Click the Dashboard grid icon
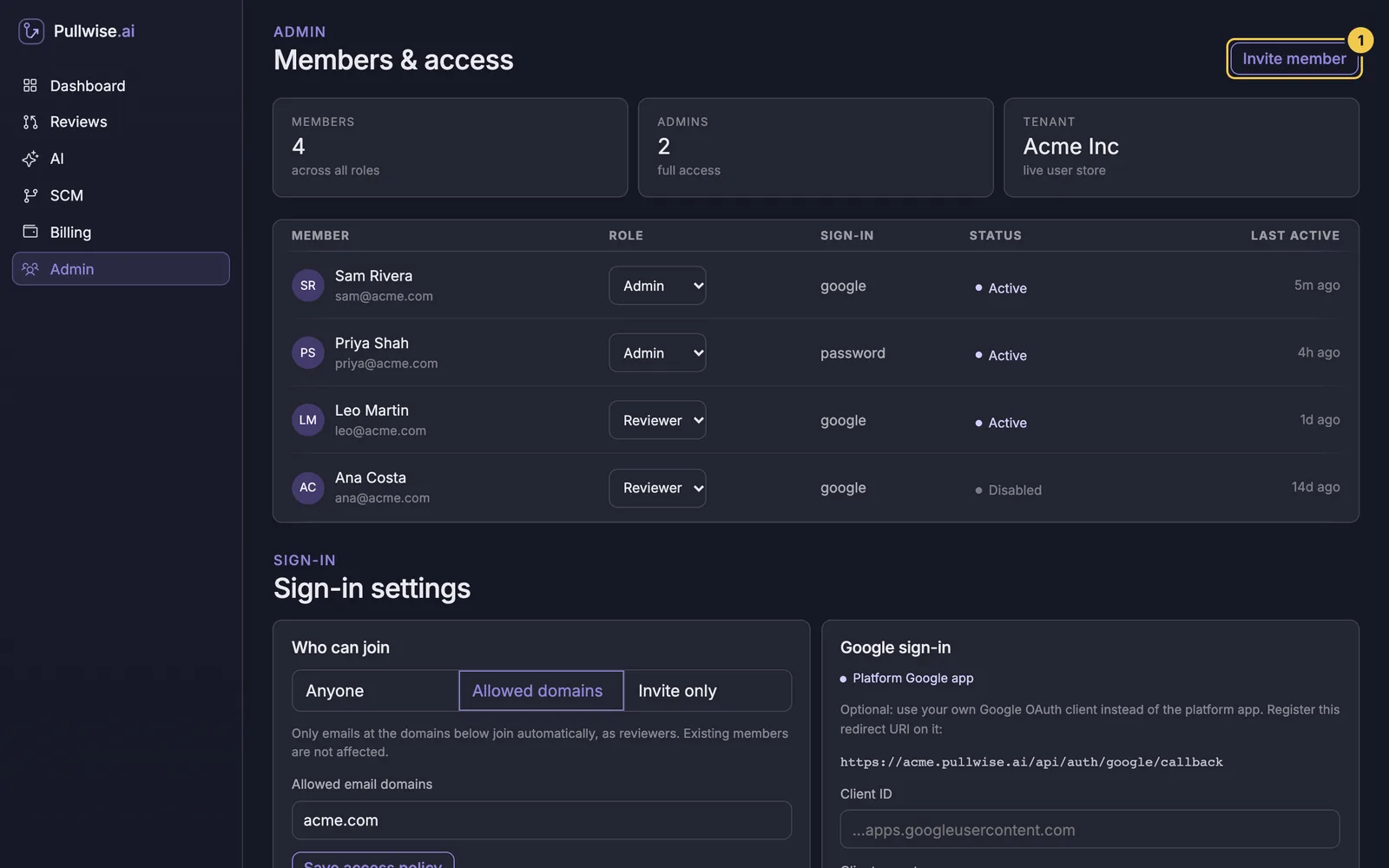1389x868 pixels. [x=30, y=85]
